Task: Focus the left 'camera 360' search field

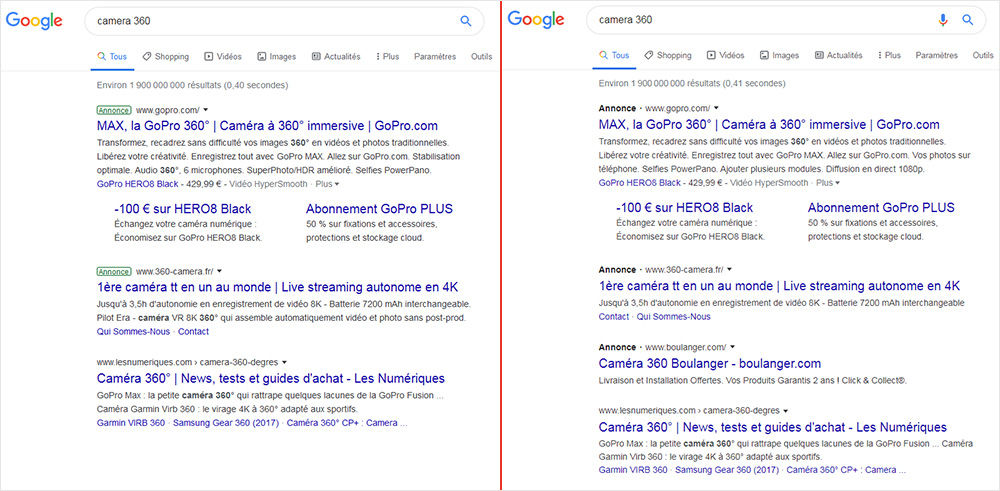Action: point(284,21)
